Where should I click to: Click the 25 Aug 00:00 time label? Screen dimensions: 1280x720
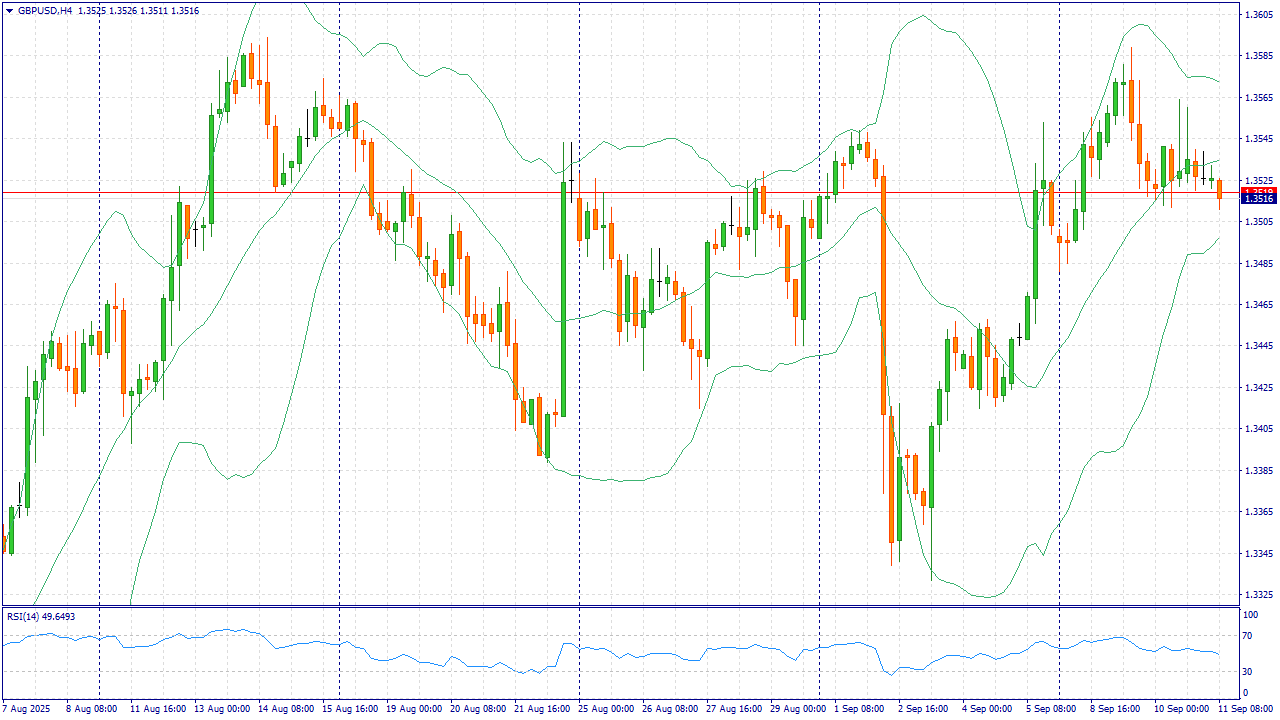(x=608, y=708)
